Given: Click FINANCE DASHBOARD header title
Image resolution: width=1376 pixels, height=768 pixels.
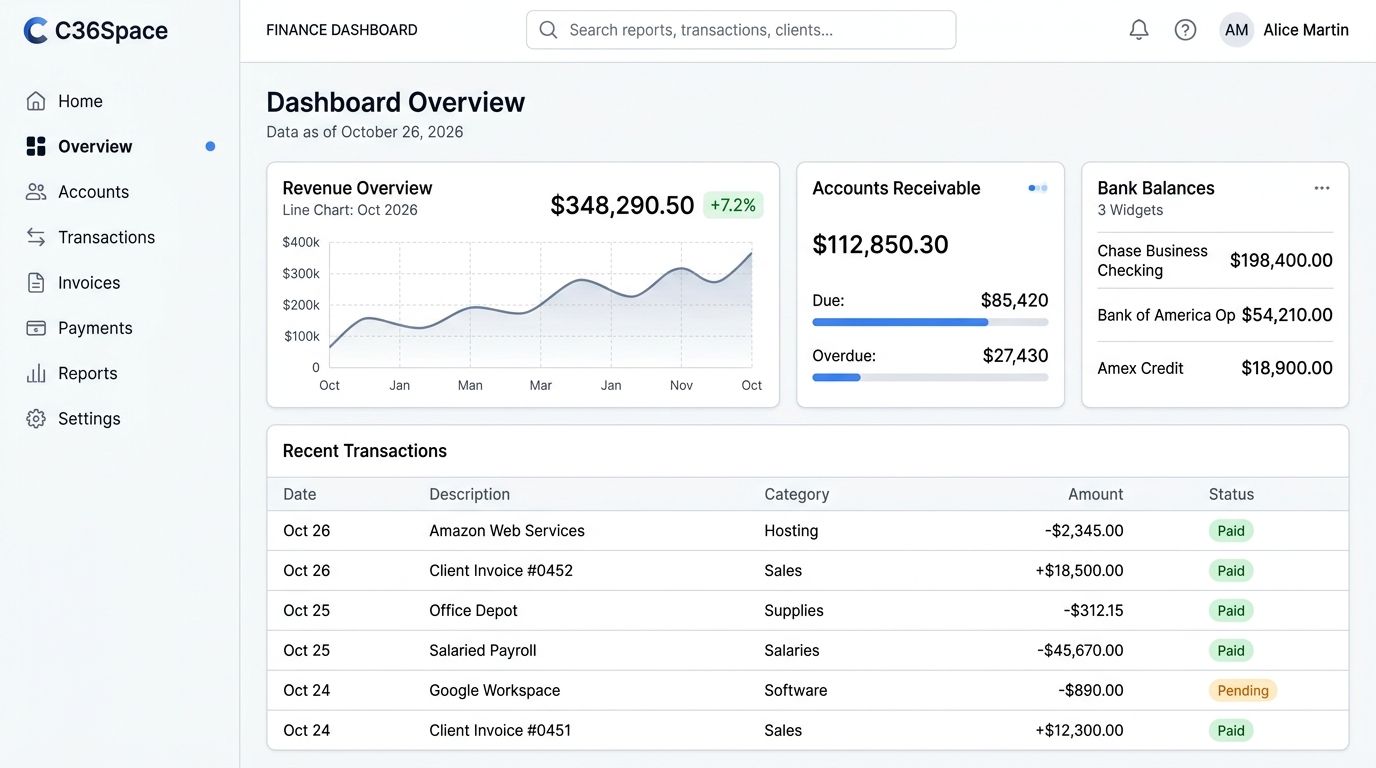Looking at the screenshot, I should [x=342, y=30].
